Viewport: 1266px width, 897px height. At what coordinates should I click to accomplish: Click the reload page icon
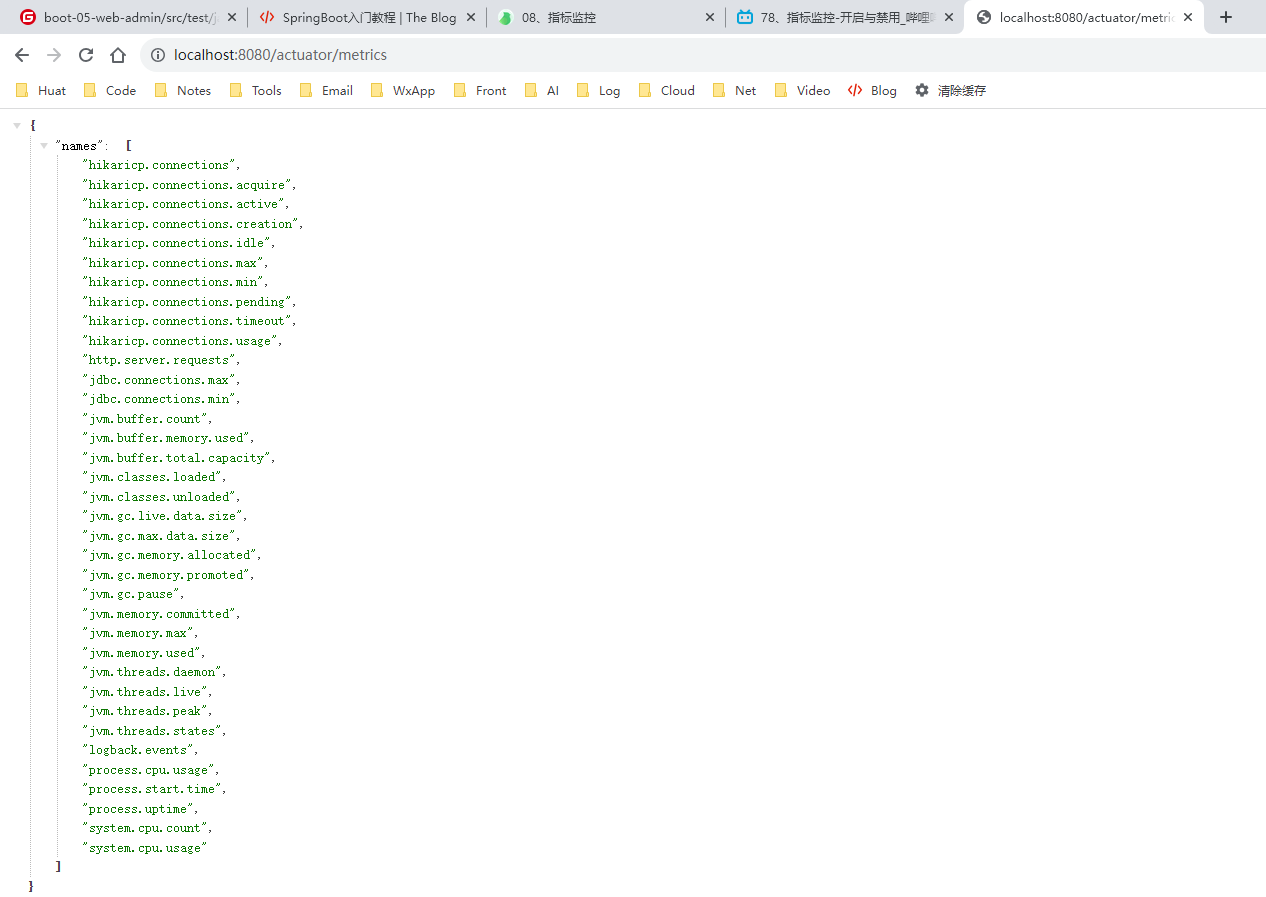pyautogui.click(x=86, y=55)
